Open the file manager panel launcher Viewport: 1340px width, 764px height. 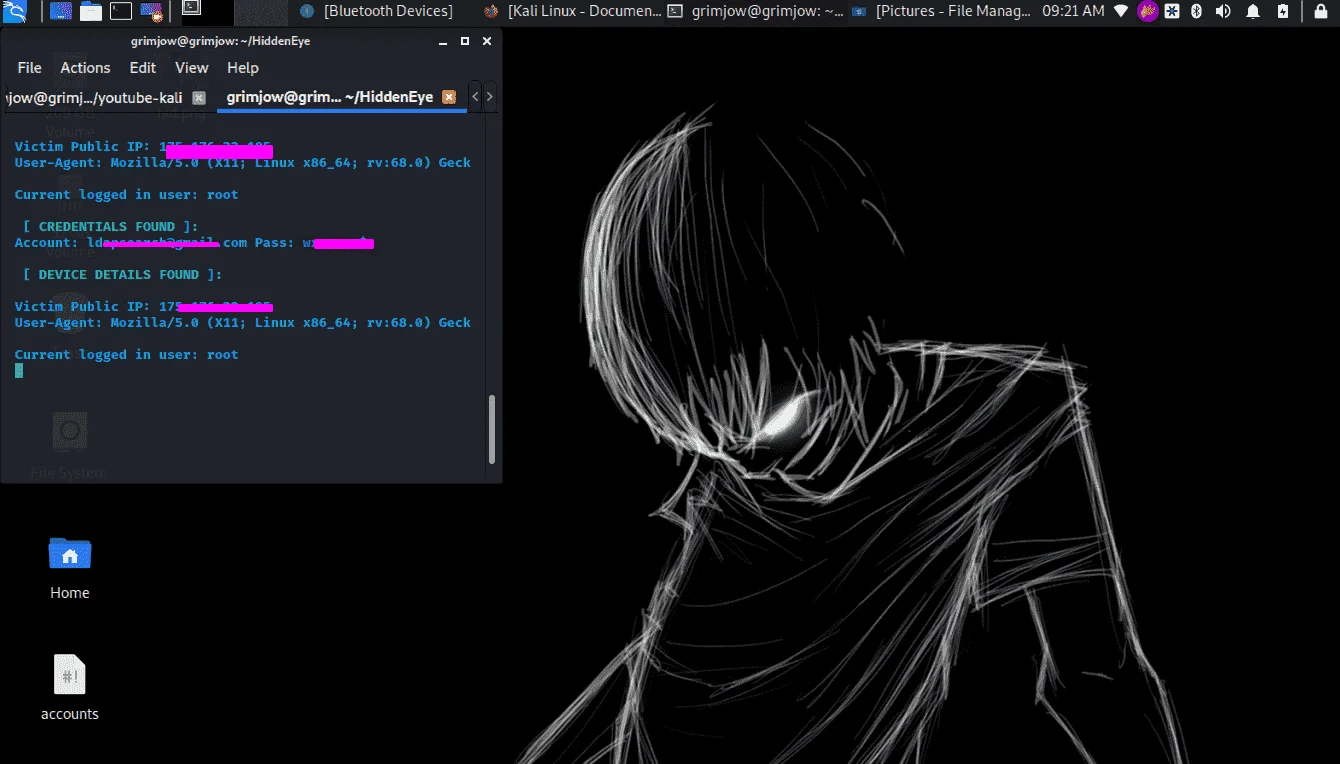coord(91,12)
